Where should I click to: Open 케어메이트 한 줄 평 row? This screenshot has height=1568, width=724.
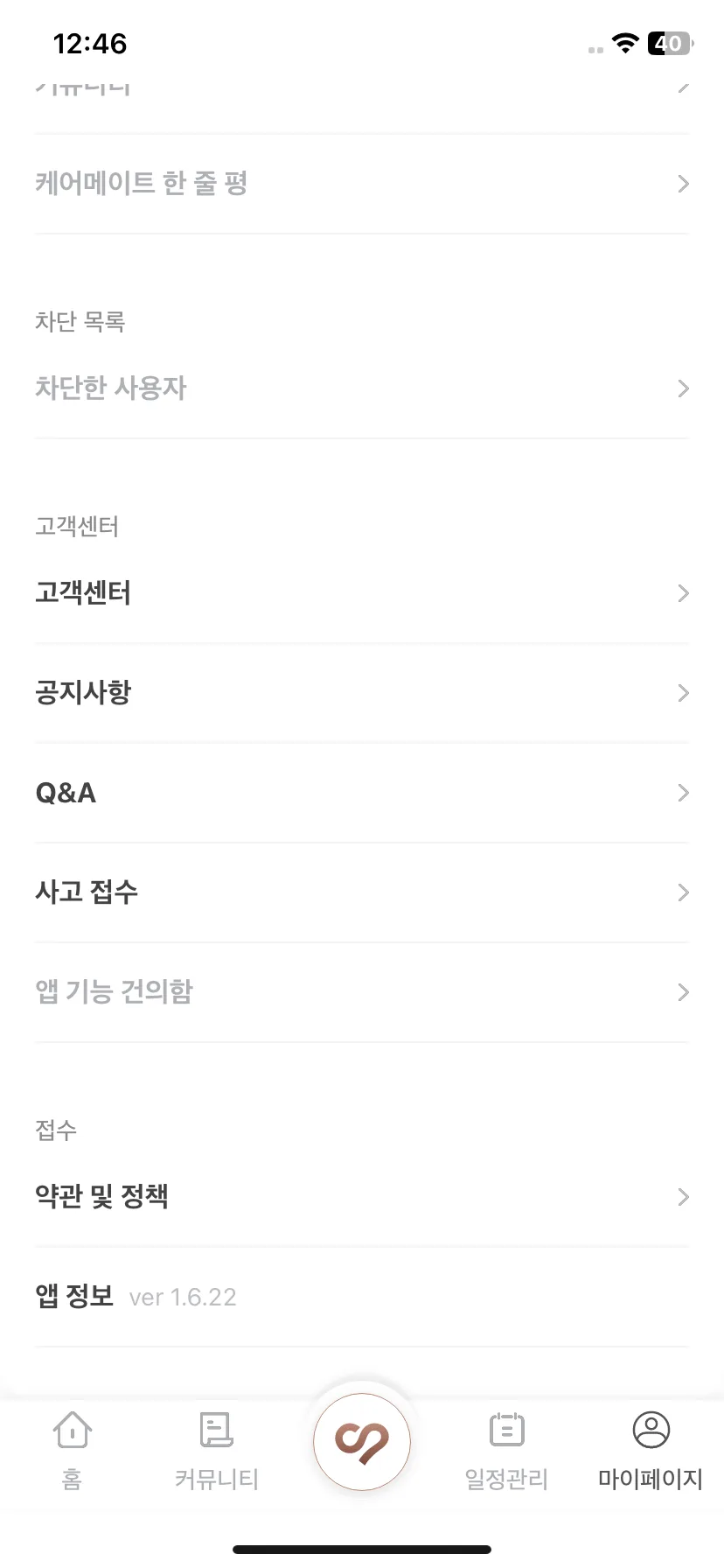click(x=362, y=184)
